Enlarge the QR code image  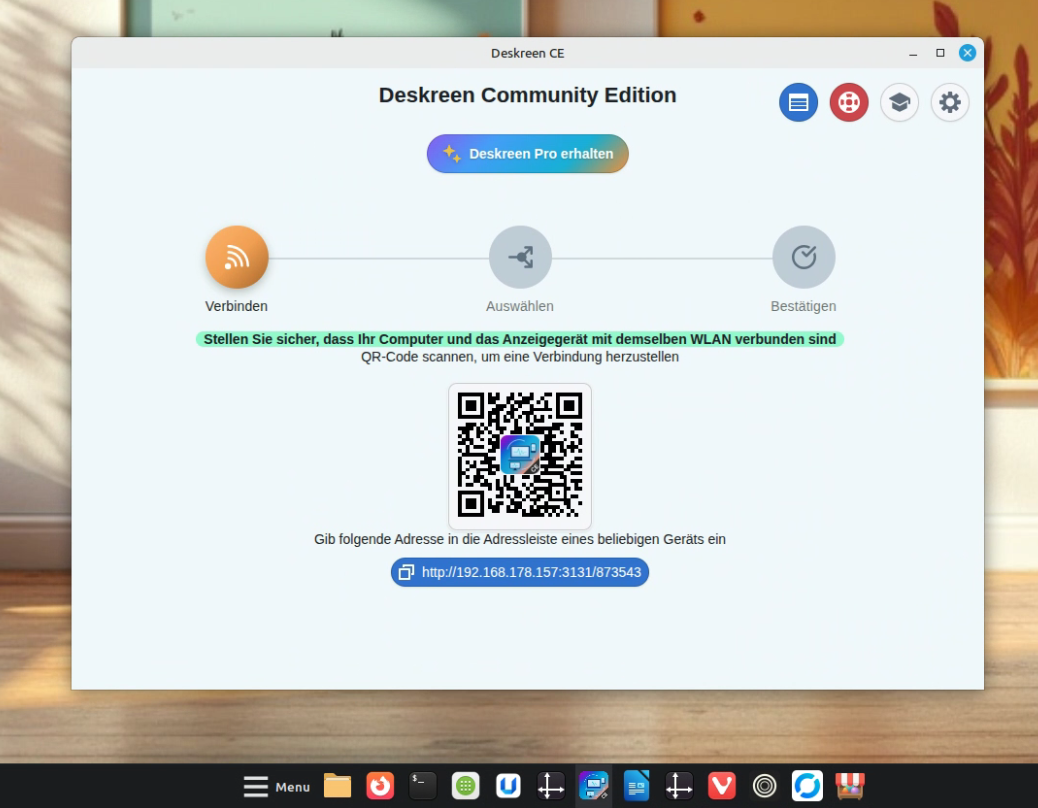pos(520,455)
